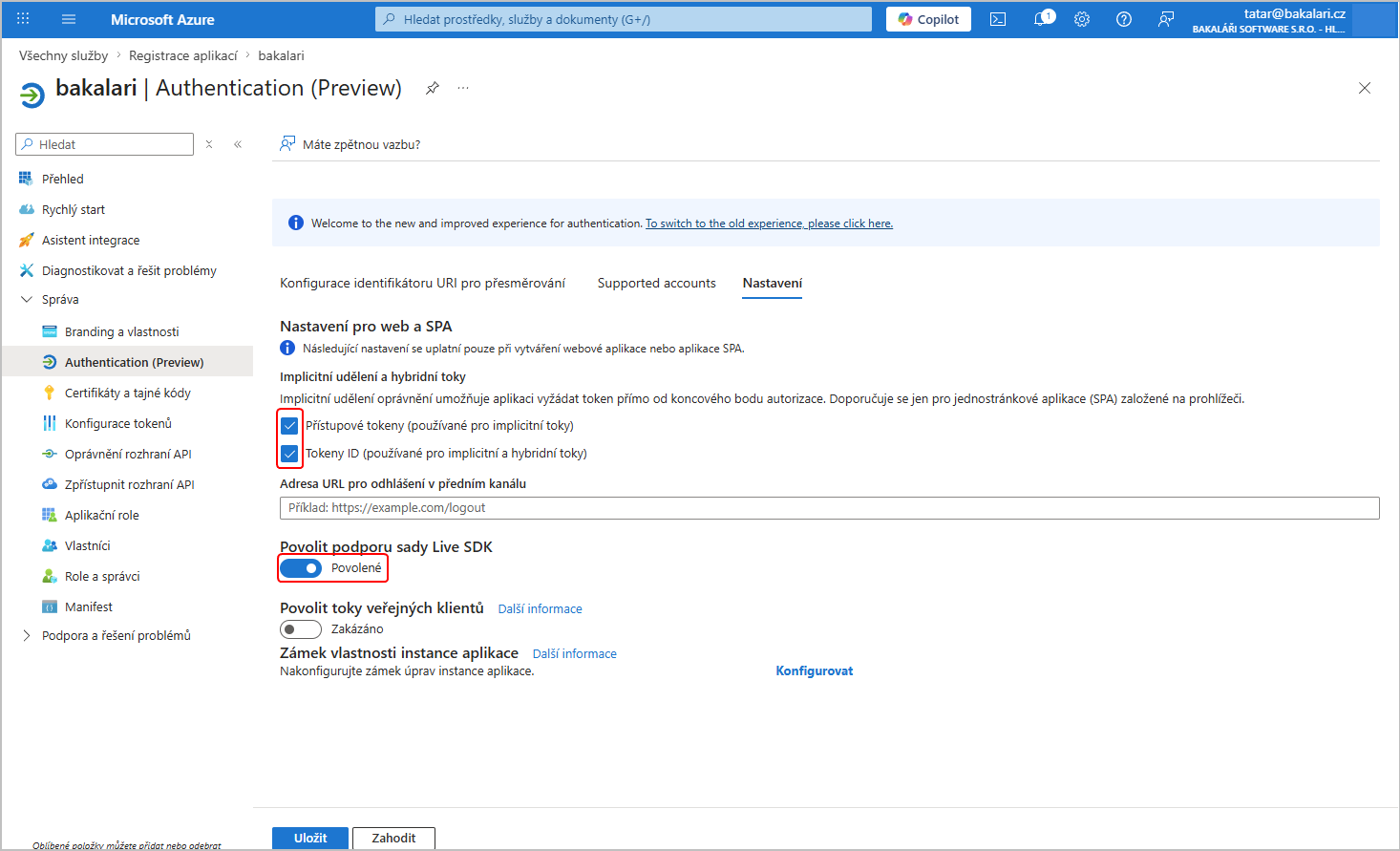The height and width of the screenshot is (851, 1400).
Task: Open the more options ellipsis
Action: coord(463,88)
